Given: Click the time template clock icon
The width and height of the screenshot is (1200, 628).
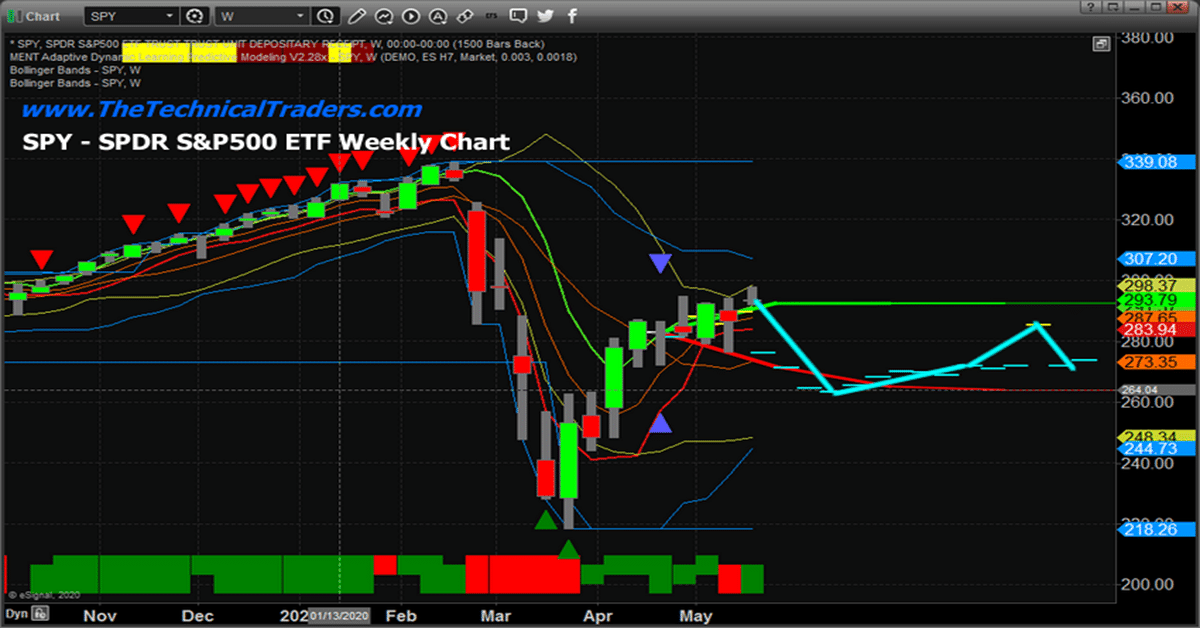Looking at the screenshot, I should [x=324, y=16].
